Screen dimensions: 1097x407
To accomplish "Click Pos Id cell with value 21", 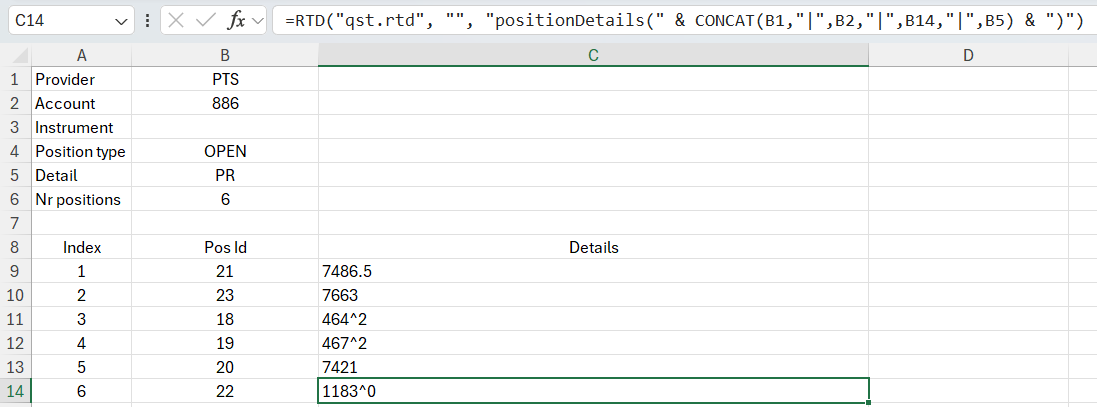I will [225, 271].
